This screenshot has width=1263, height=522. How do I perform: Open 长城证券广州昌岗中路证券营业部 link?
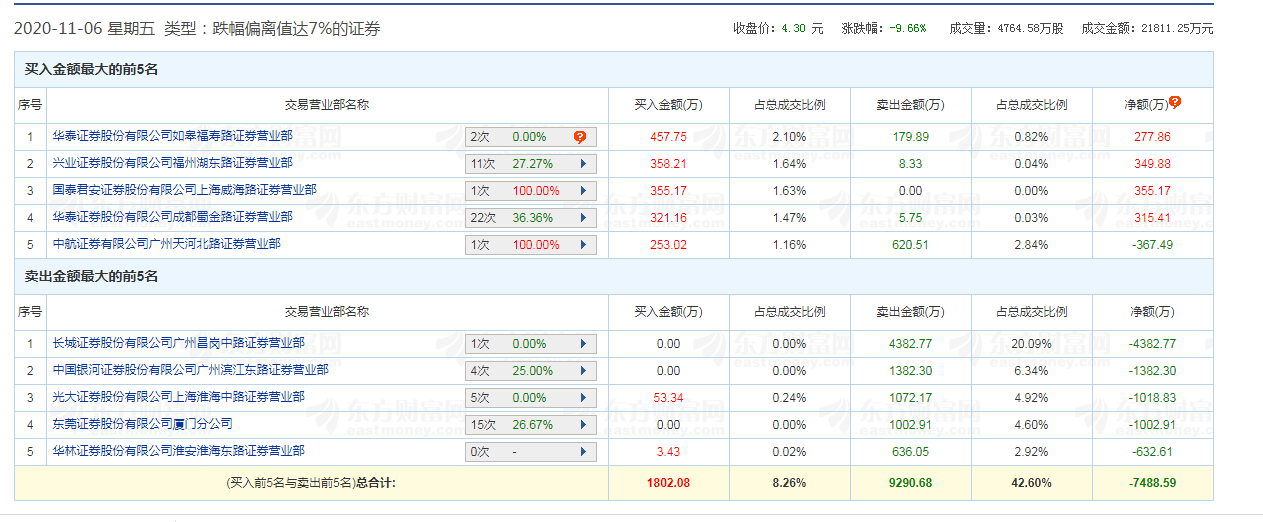tap(179, 343)
